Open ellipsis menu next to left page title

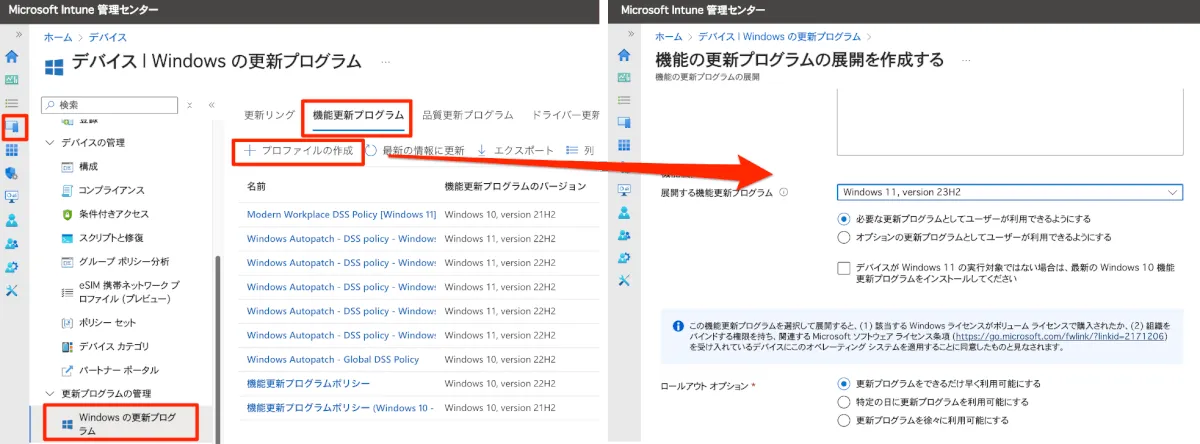tap(386, 62)
